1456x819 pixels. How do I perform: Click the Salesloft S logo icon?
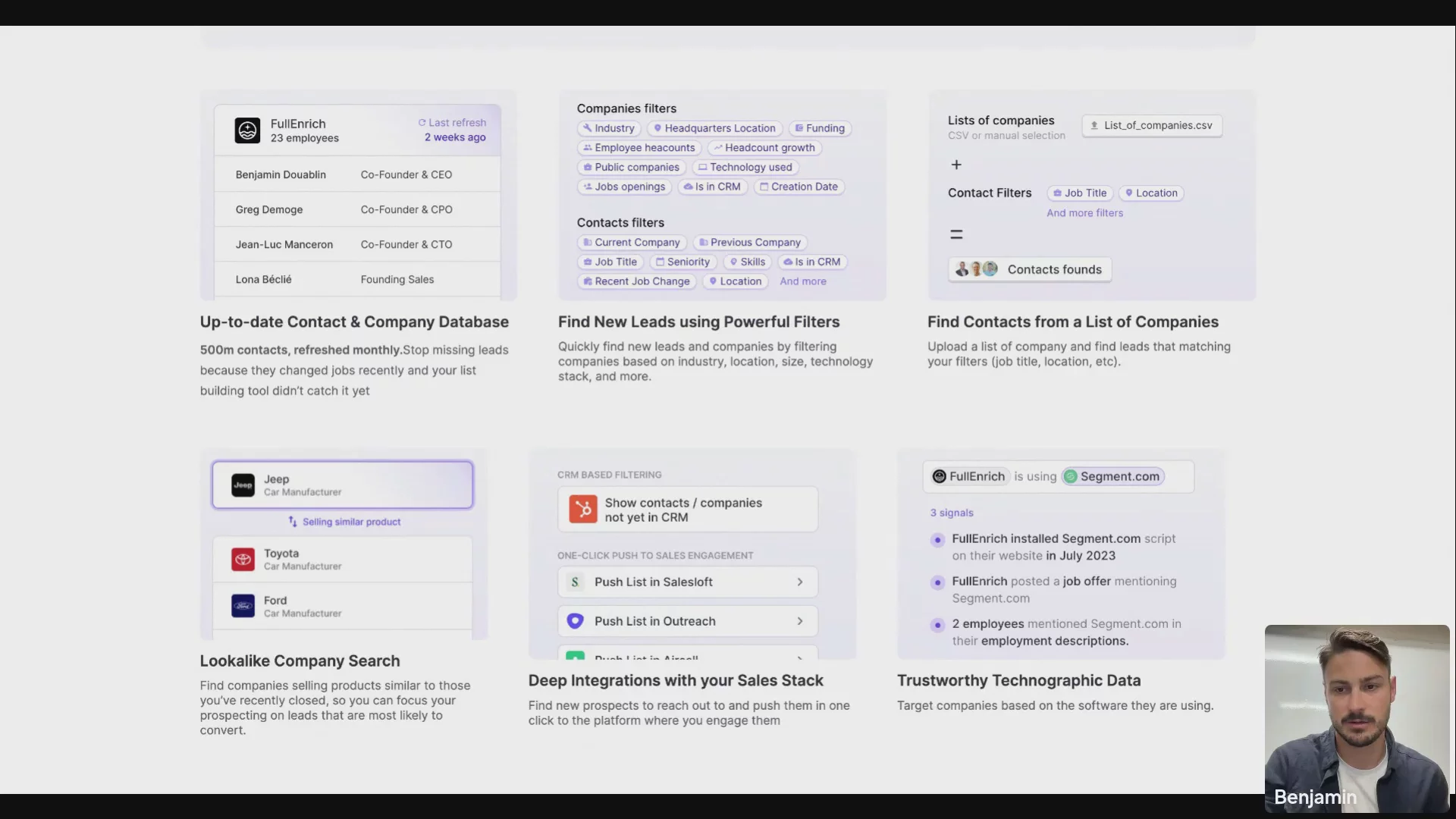[575, 582]
